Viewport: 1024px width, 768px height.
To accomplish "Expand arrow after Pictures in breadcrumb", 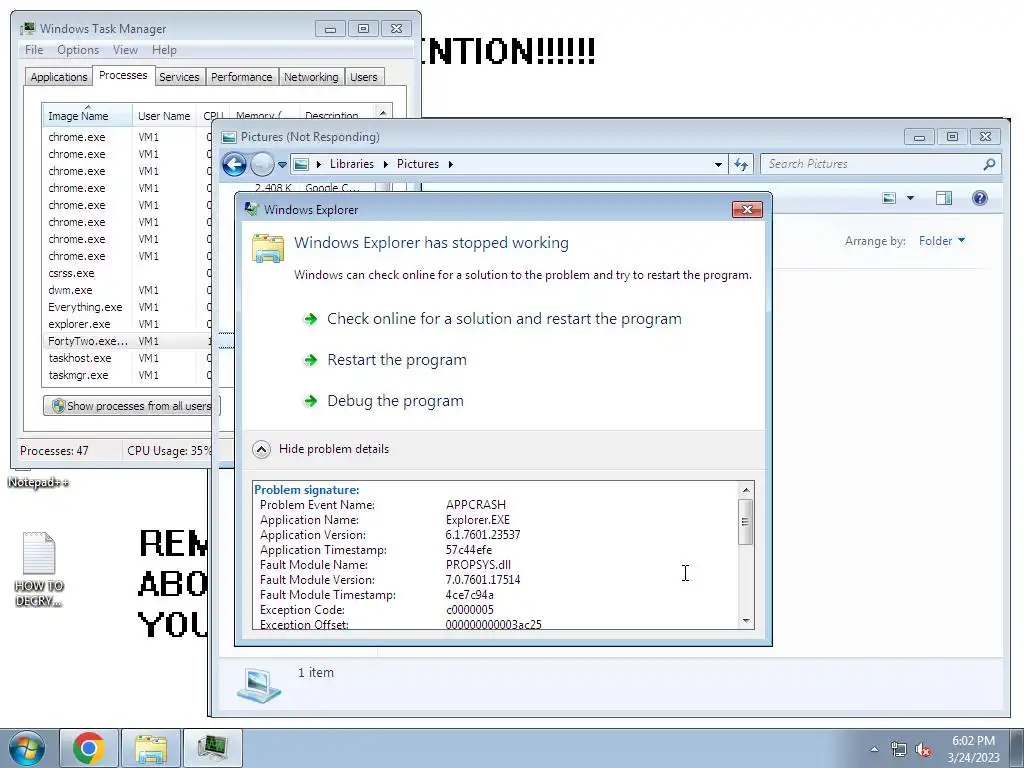I will click(x=451, y=165).
